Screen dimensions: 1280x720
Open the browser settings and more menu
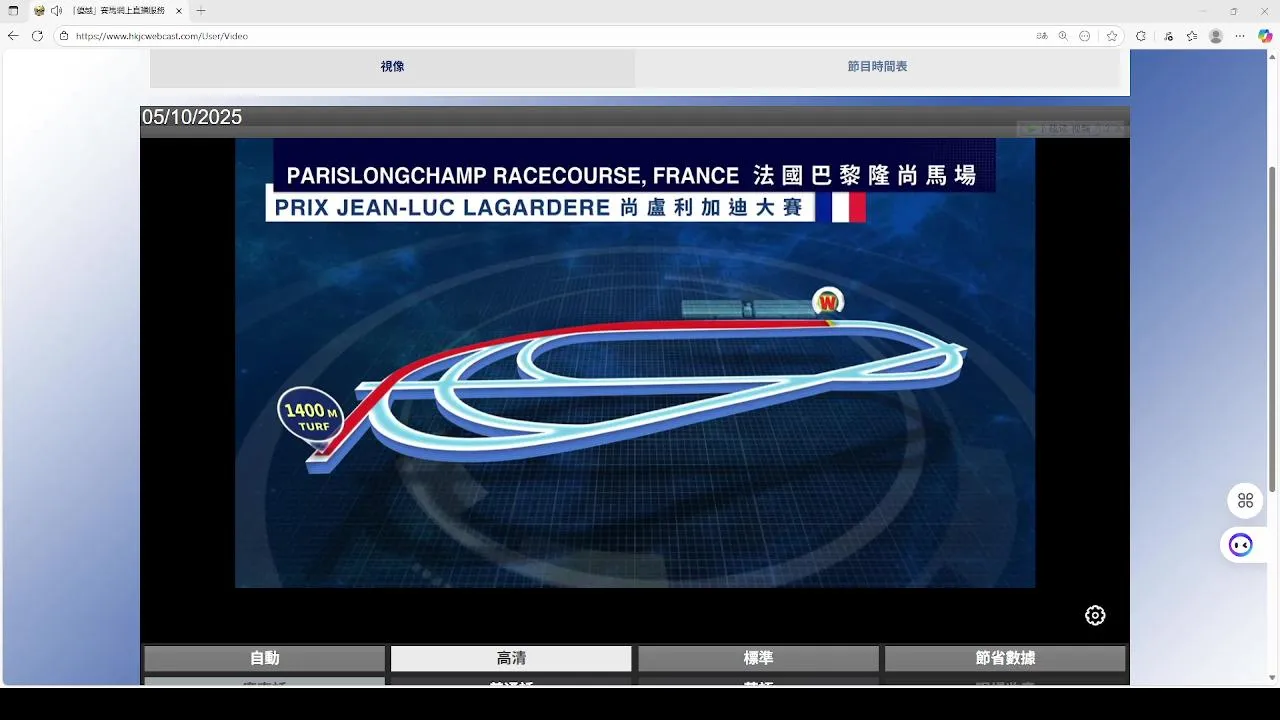pos(1241,36)
